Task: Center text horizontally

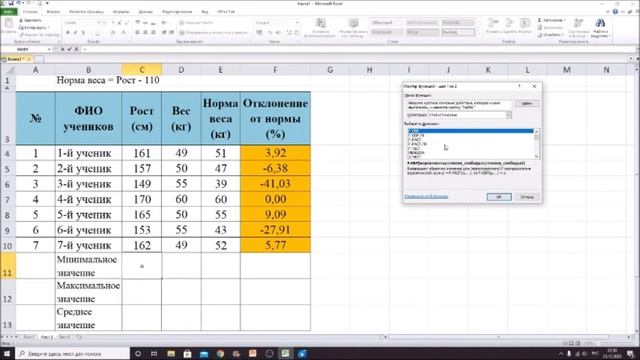Action: click(x=146, y=32)
